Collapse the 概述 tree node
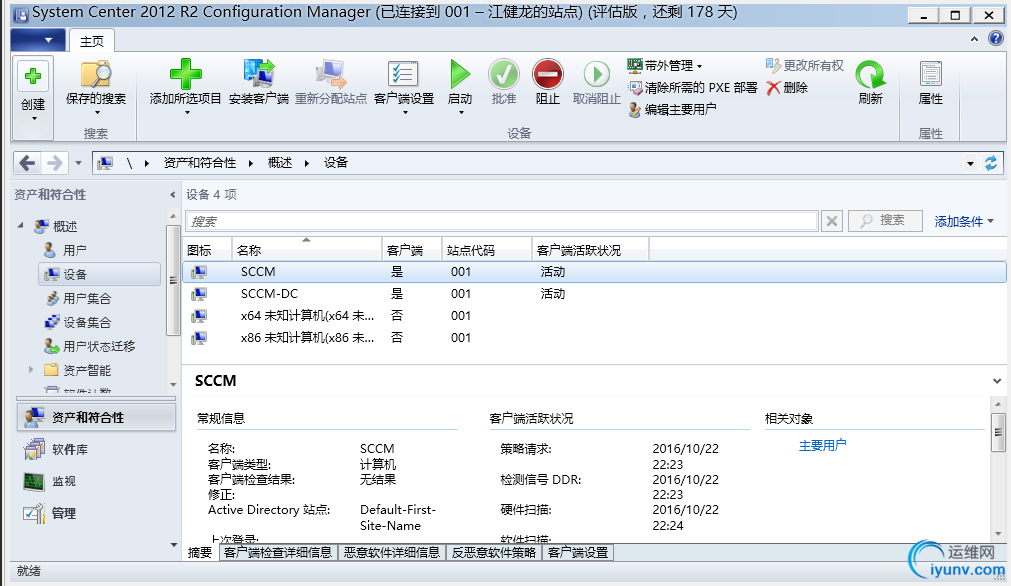1011x586 pixels. click(21, 226)
